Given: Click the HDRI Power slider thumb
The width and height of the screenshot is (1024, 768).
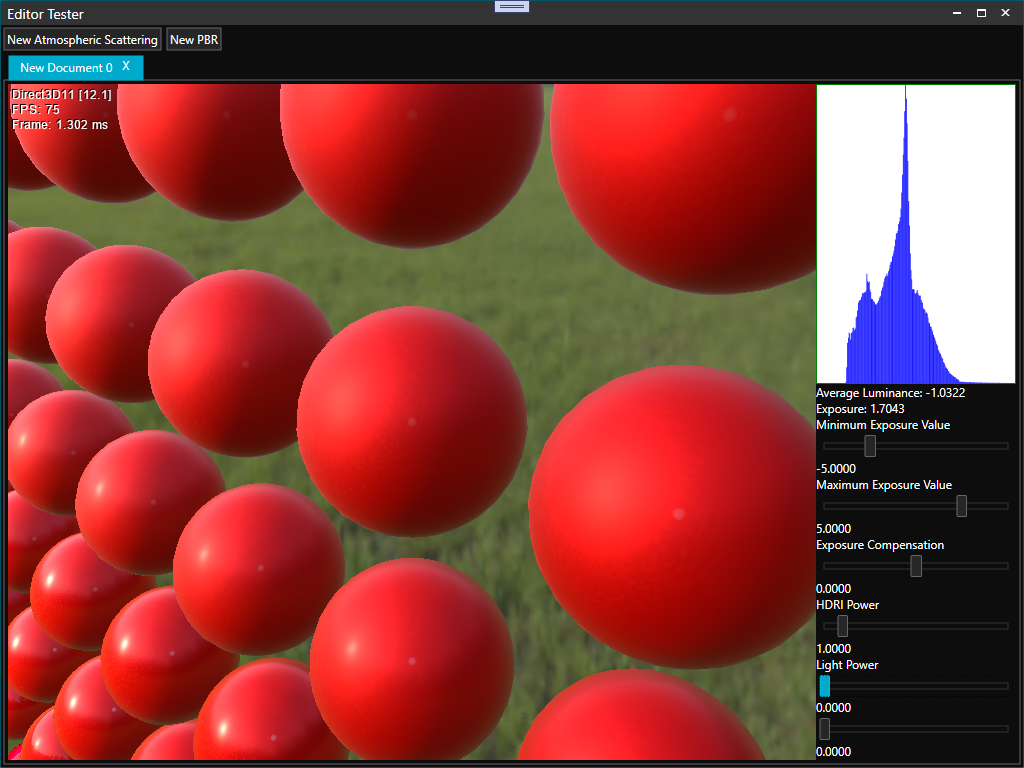Looking at the screenshot, I should coord(843,626).
